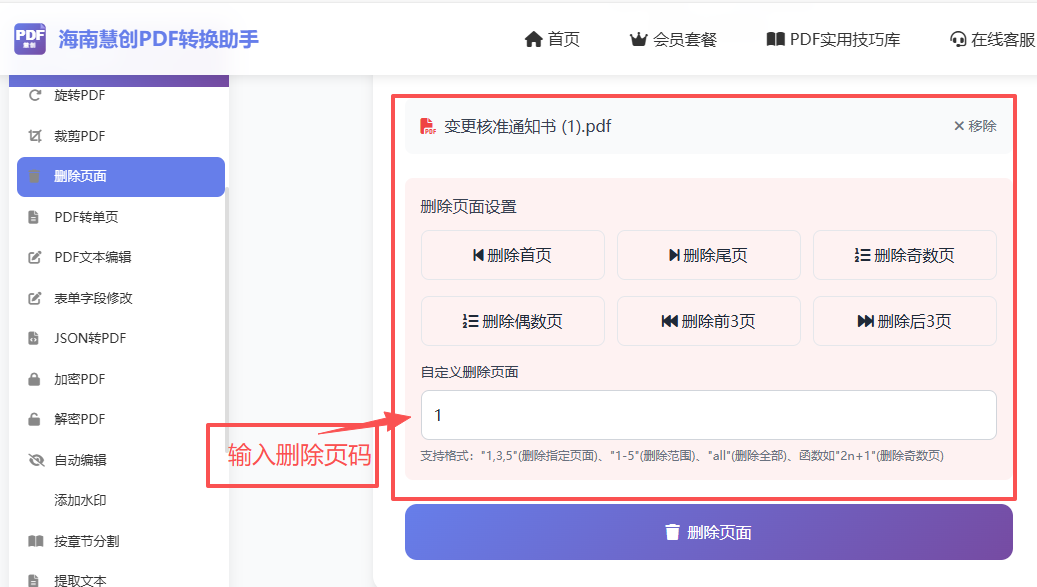Image resolution: width=1037 pixels, height=587 pixels.
Task: Click the edit icon beside 表单字段修改
Action: coord(35,298)
